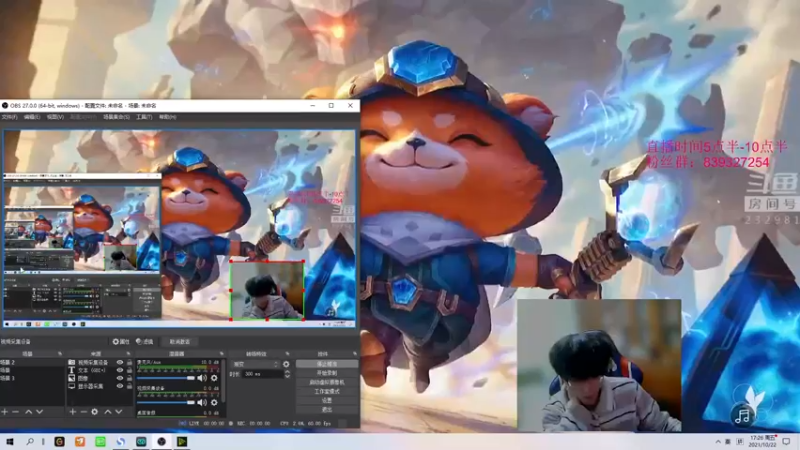Open the scene transition type dropdown
Screen dimensions: 800x450
[255, 364]
